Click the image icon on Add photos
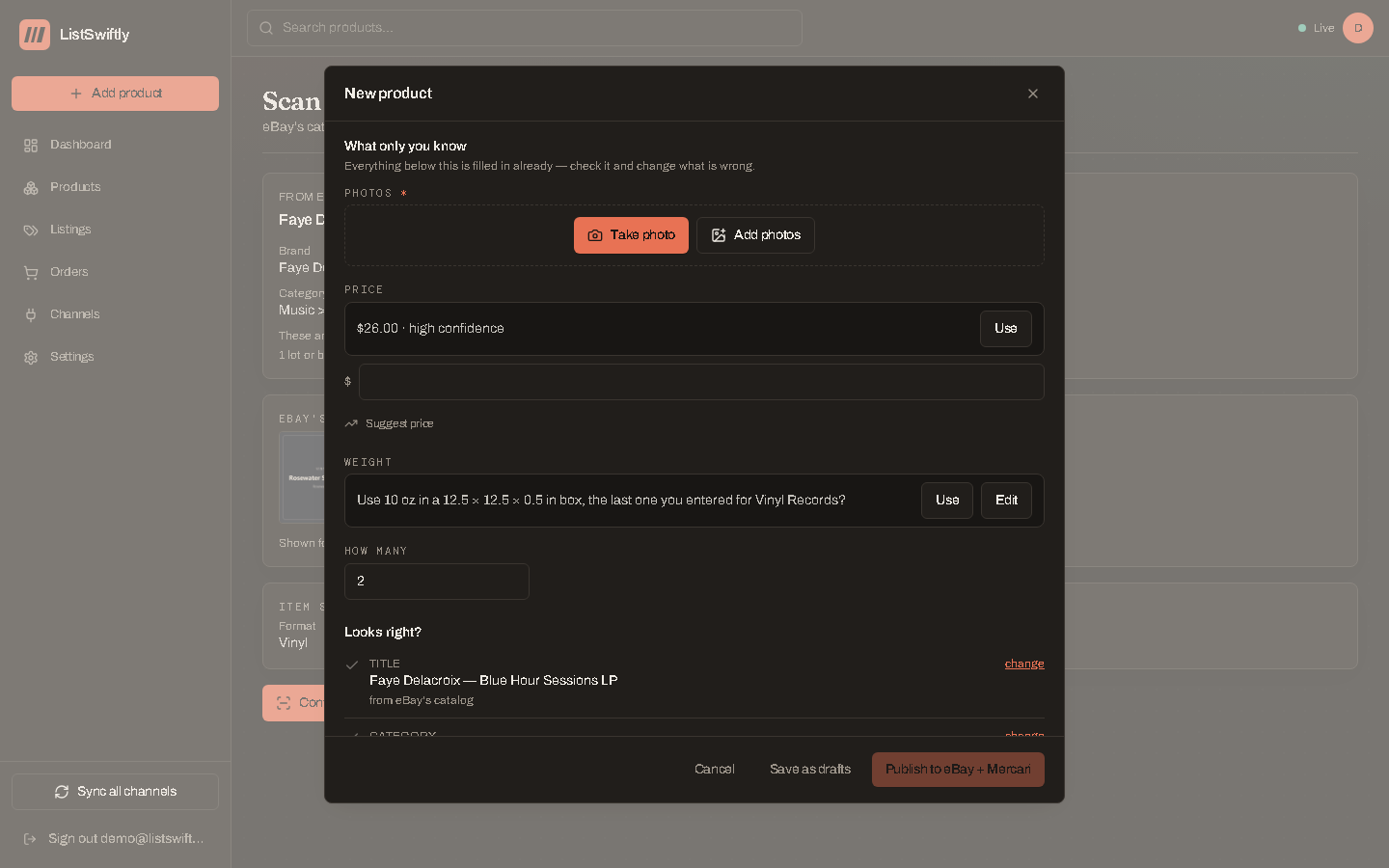The width and height of the screenshot is (1389, 868). pos(719,235)
